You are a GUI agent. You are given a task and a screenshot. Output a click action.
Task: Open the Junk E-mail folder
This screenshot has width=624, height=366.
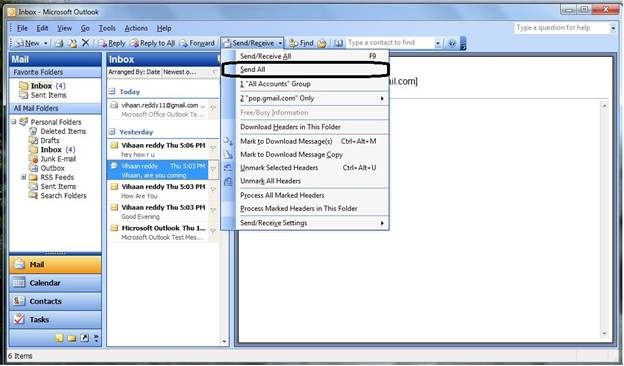click(x=53, y=159)
